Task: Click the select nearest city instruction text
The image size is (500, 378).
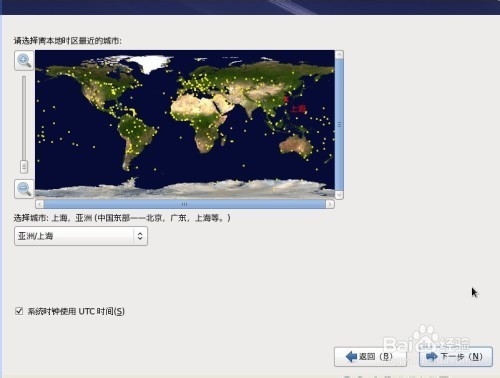Action: tap(68, 41)
